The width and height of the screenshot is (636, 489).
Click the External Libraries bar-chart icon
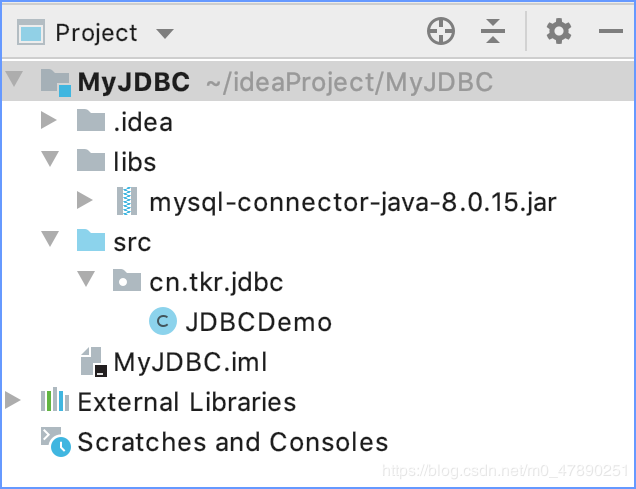pos(54,402)
